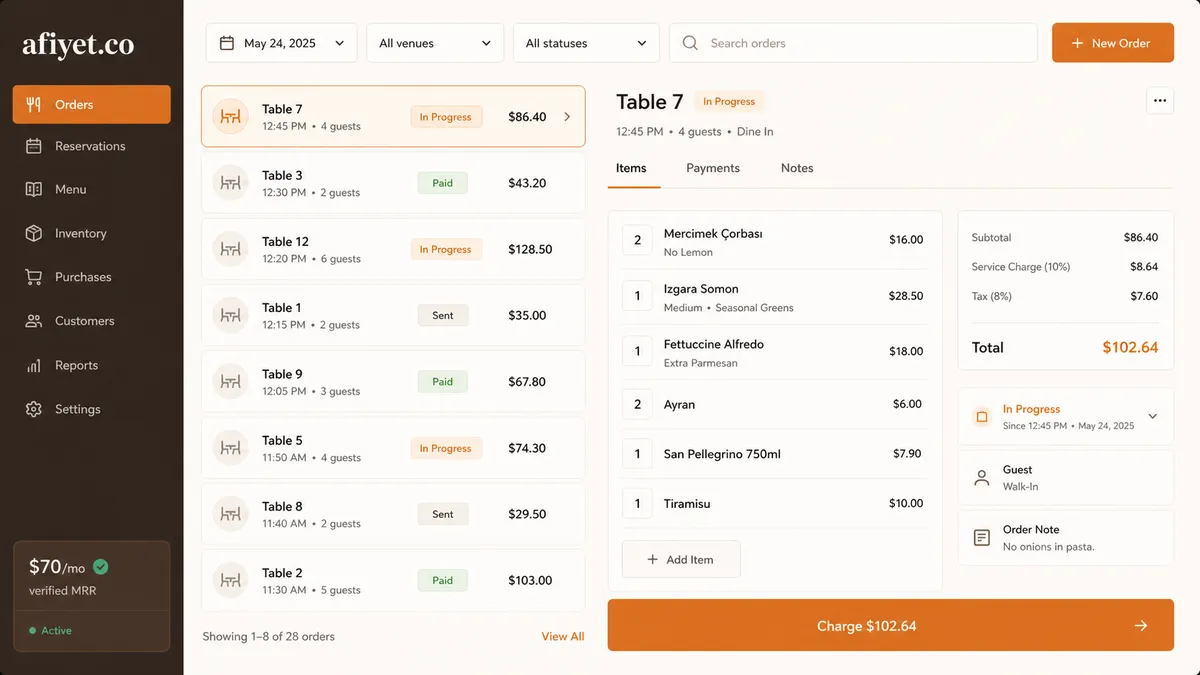Open the Notes tab
This screenshot has width=1200, height=675.
pos(797,168)
